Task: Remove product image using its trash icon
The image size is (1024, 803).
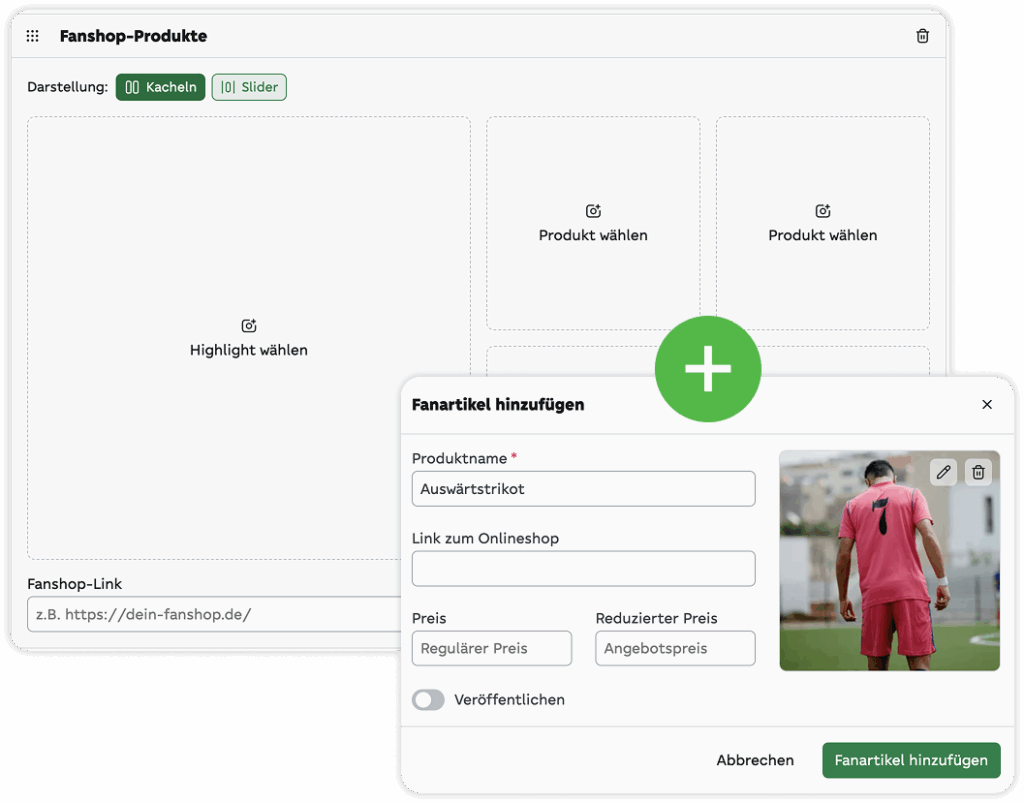Action: (x=978, y=472)
